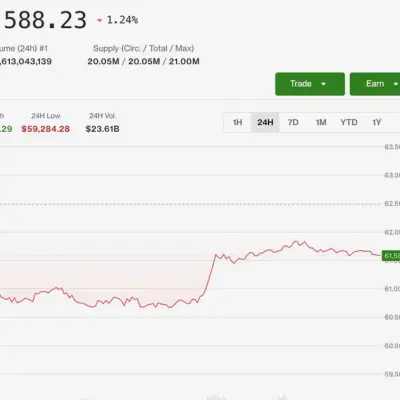
Task: Click the red down-arrow change icon
Action: pyautogui.click(x=99, y=21)
